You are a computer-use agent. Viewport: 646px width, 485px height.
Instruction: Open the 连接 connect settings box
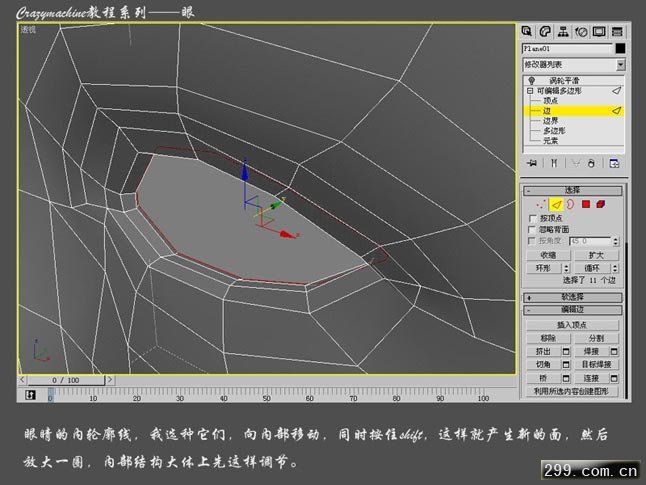coord(614,378)
